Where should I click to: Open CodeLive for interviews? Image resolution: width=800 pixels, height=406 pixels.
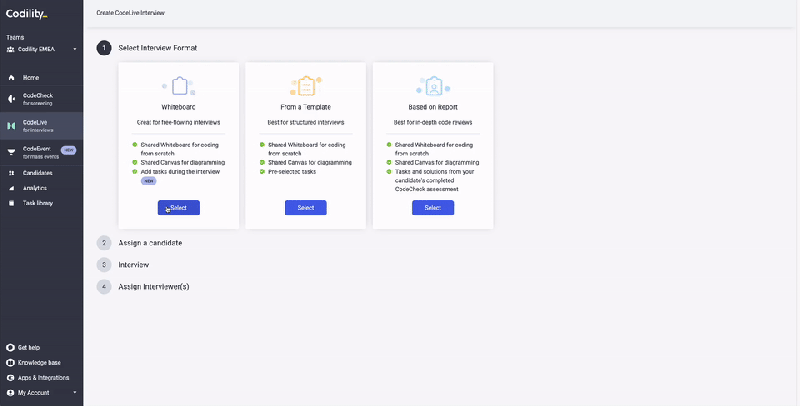[41, 126]
